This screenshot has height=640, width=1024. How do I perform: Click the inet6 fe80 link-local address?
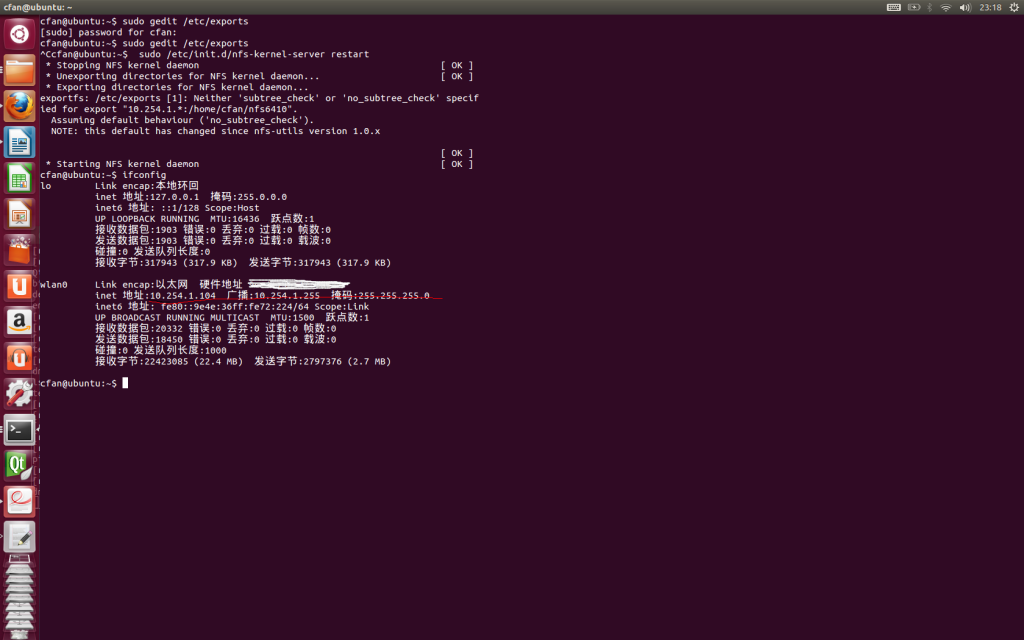pyautogui.click(x=235, y=306)
